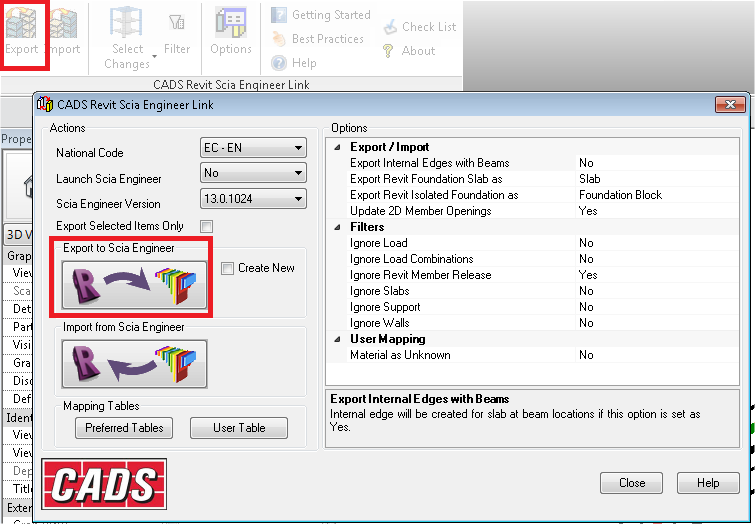The image size is (755, 524).
Task: Click the Preferred Tables button
Action: click(124, 428)
